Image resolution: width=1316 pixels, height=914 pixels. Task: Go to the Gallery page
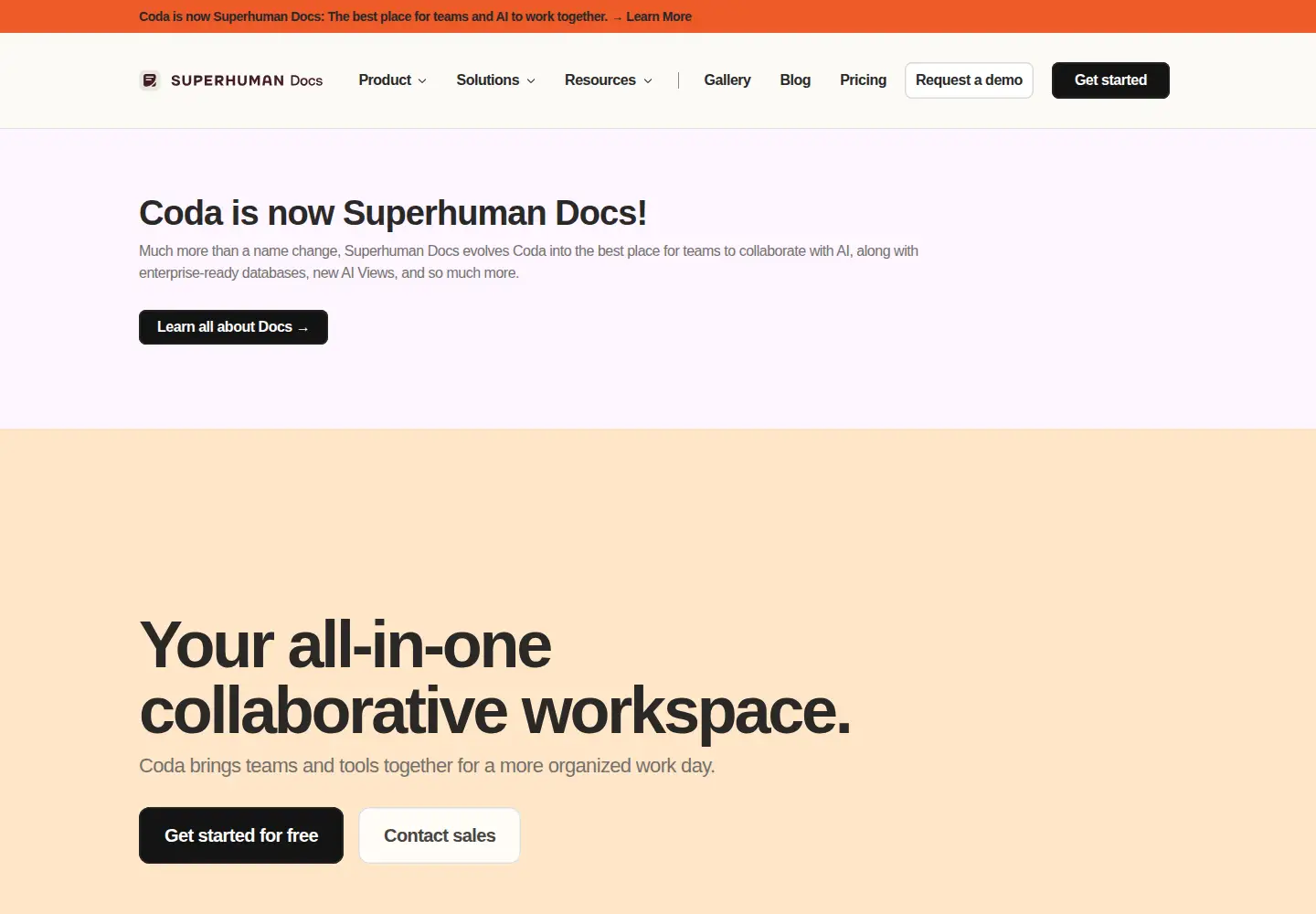click(727, 80)
